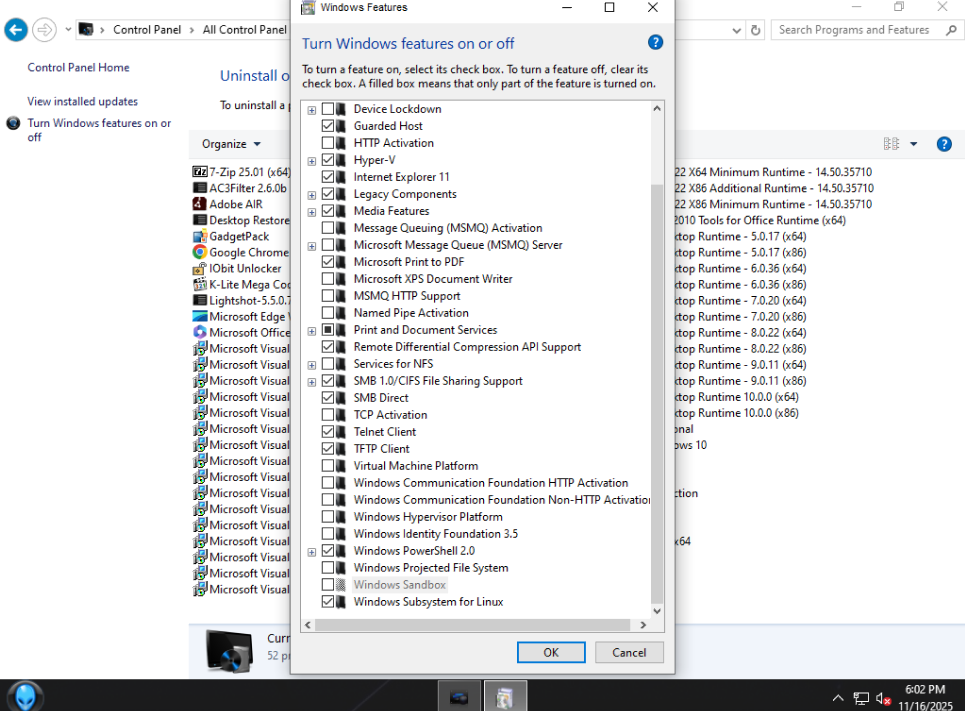This screenshot has height=711, width=965.
Task: Enable Microsoft XPS Document Writer
Action: [328, 279]
